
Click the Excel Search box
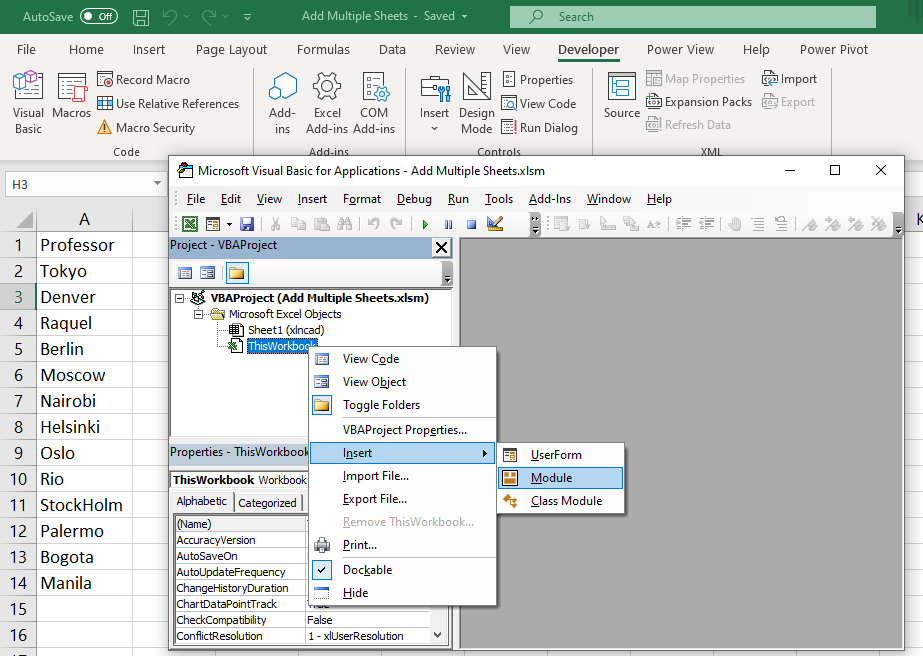pyautogui.click(x=693, y=16)
